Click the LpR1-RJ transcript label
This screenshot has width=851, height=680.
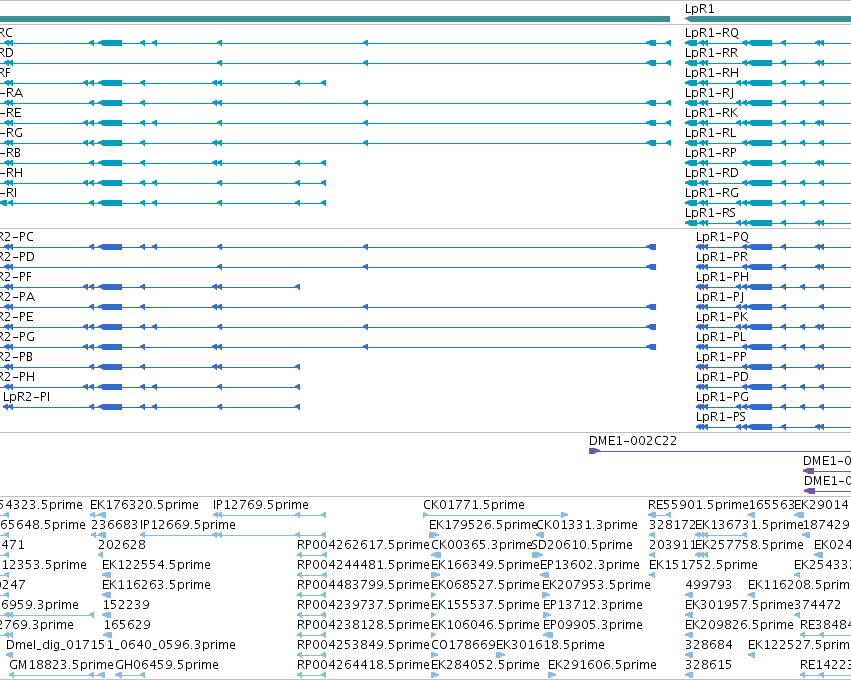(709, 93)
